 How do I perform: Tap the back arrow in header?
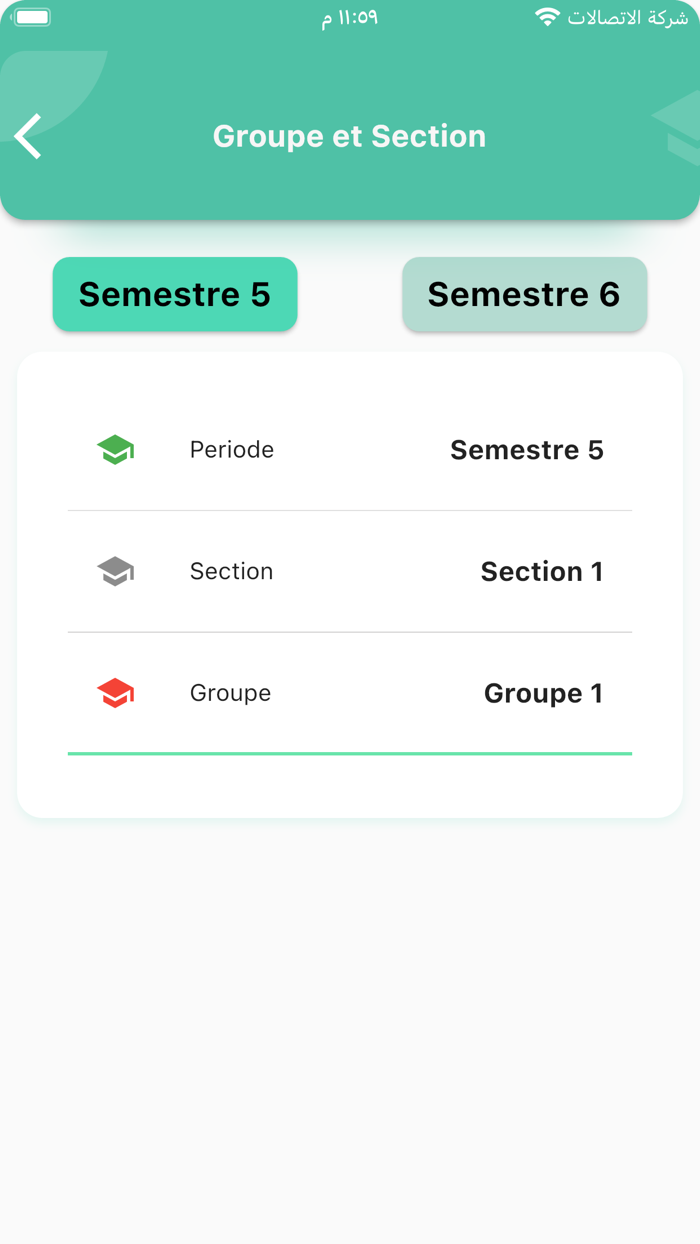[x=29, y=136]
